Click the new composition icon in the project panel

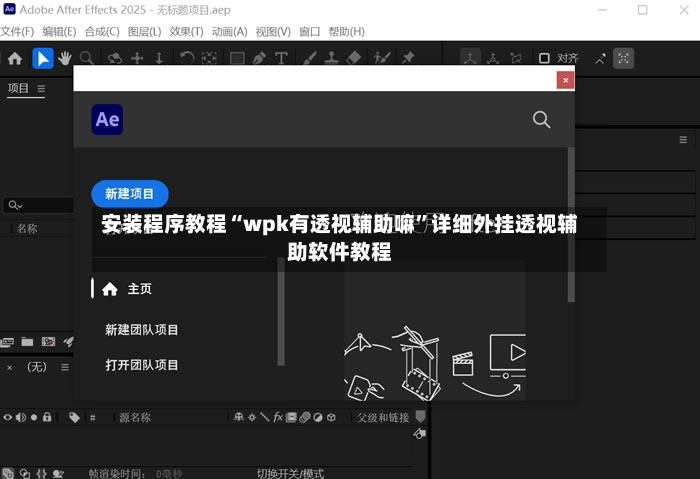48,342
